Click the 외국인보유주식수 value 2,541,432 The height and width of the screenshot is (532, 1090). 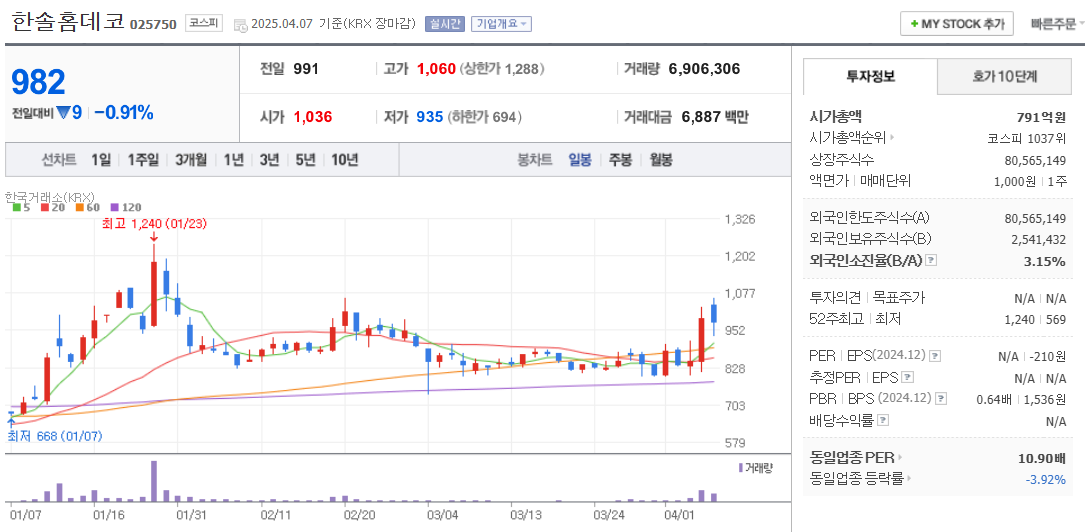tap(1035, 239)
